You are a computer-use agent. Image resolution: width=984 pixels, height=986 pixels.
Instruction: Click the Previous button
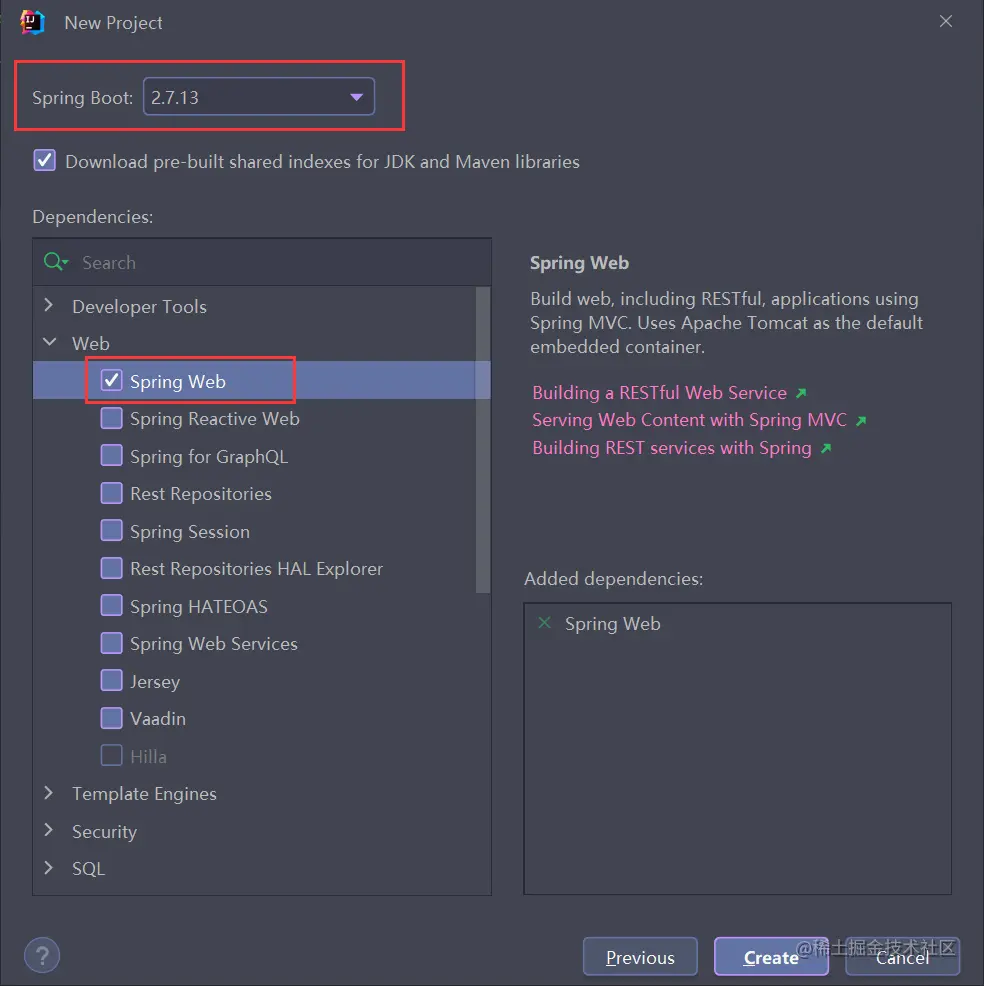point(639,957)
